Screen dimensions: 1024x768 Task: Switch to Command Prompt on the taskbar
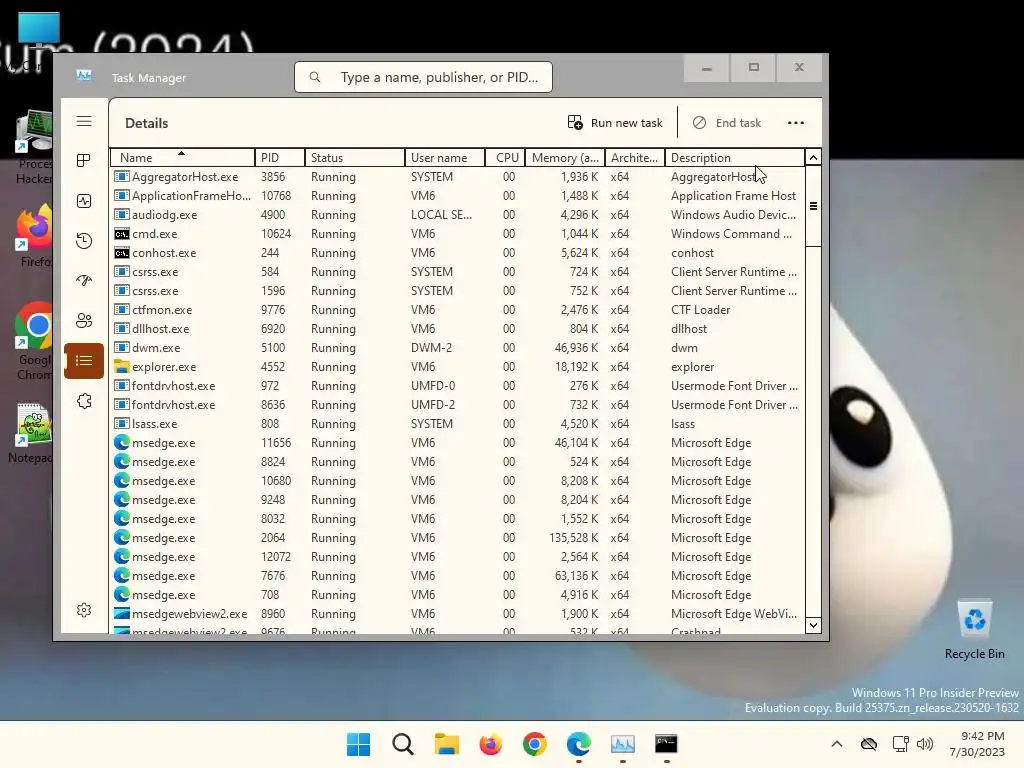point(666,744)
